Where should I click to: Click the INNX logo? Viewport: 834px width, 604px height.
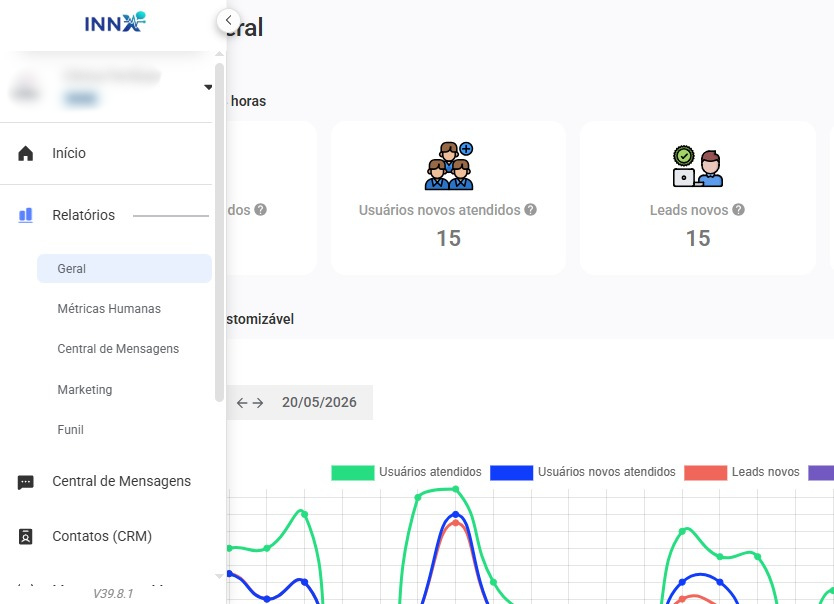[115, 22]
